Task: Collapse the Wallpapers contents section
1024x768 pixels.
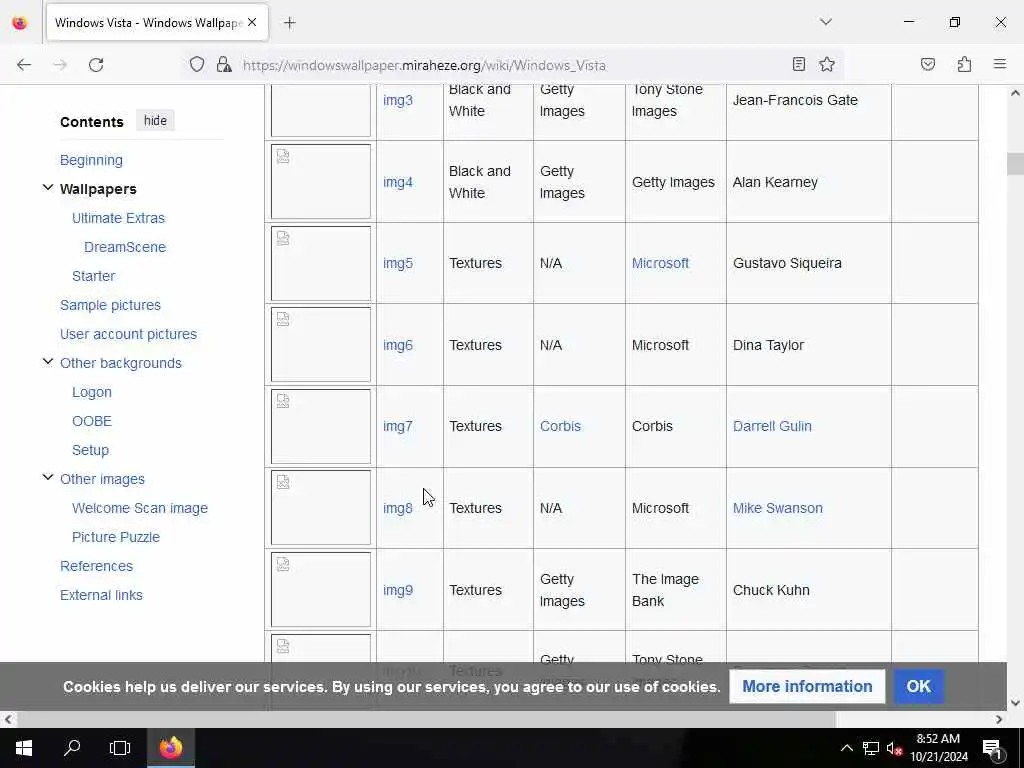Action: point(48,188)
